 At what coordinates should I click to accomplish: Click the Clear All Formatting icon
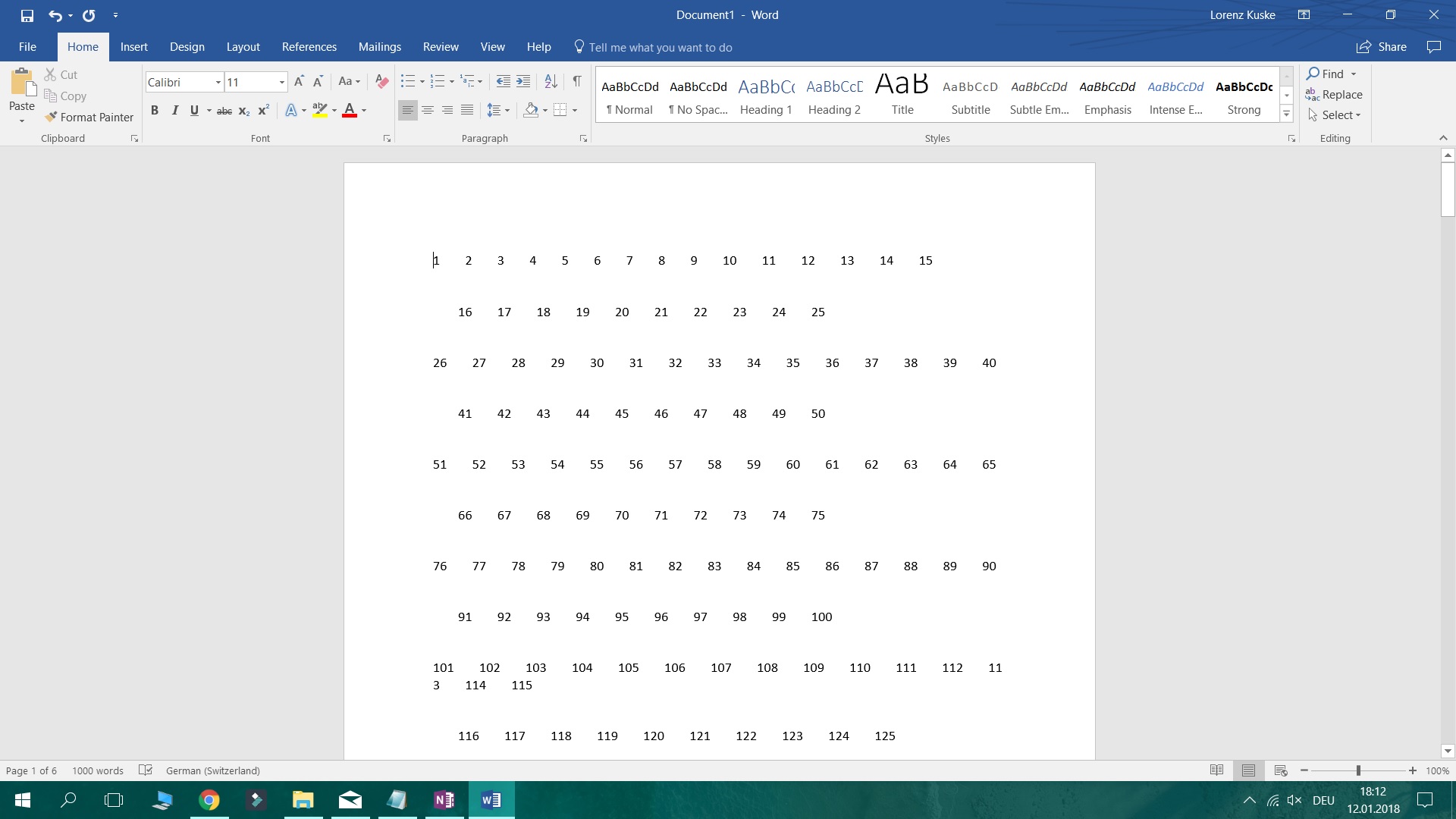click(382, 82)
